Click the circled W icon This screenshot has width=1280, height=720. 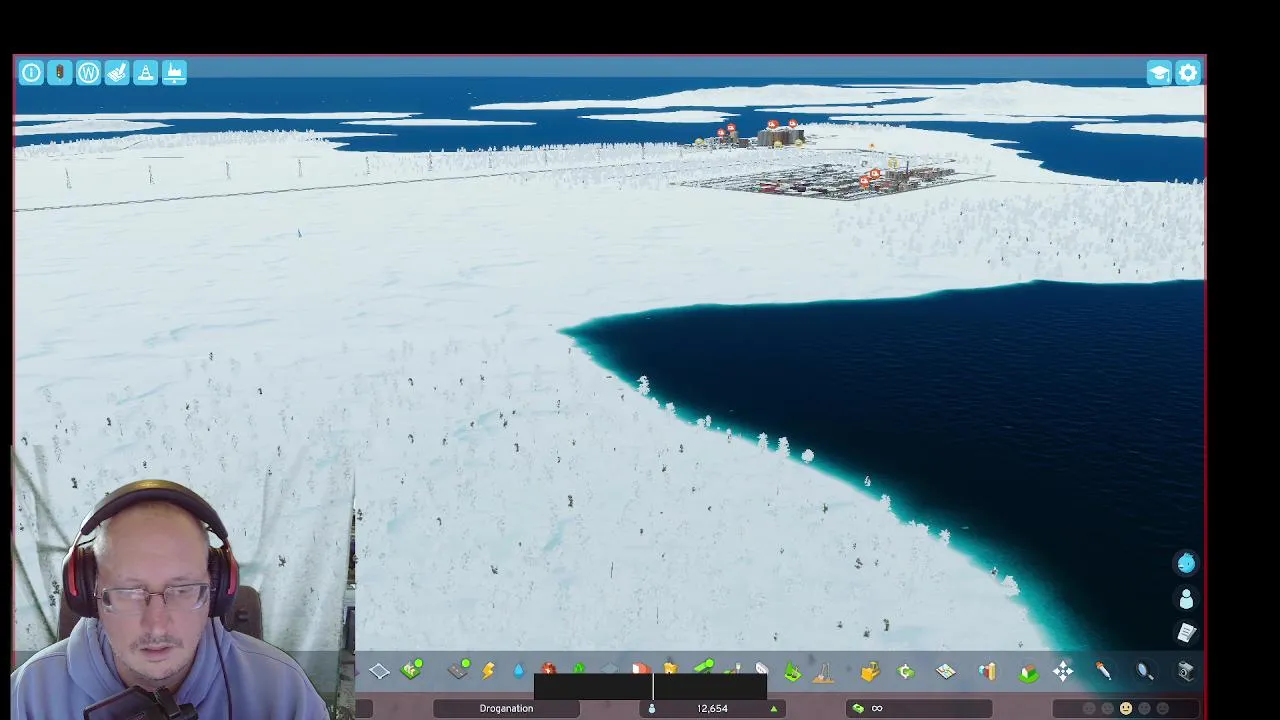88,72
